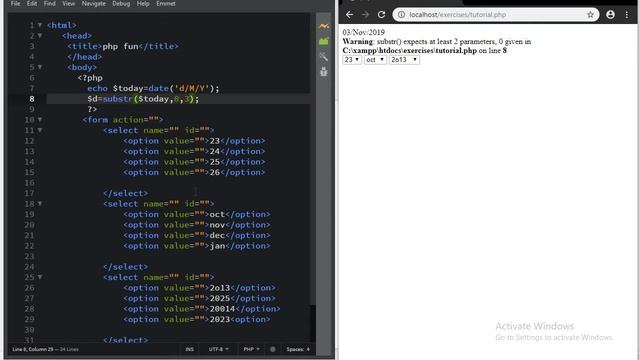The width and height of the screenshot is (640, 360).
Task: Click the 03/Nov/2019 date output in browser
Action: point(363,32)
